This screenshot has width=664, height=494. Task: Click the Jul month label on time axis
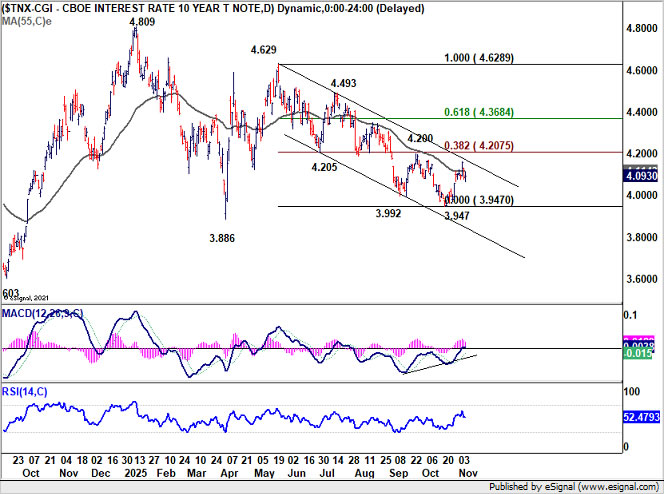click(327, 473)
